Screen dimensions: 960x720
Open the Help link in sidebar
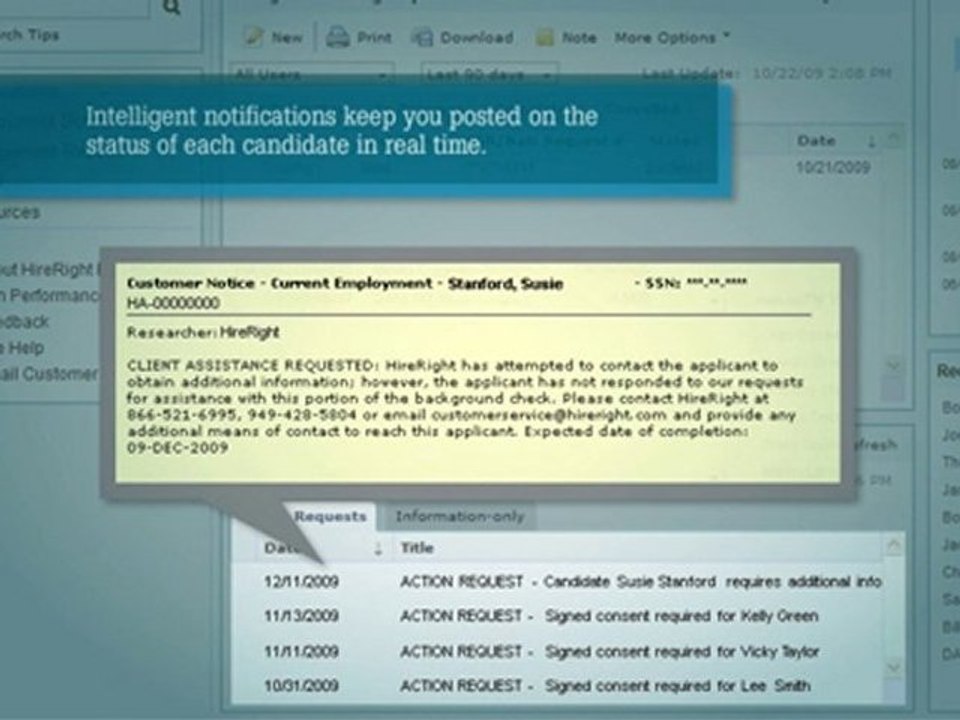[x=22, y=348]
